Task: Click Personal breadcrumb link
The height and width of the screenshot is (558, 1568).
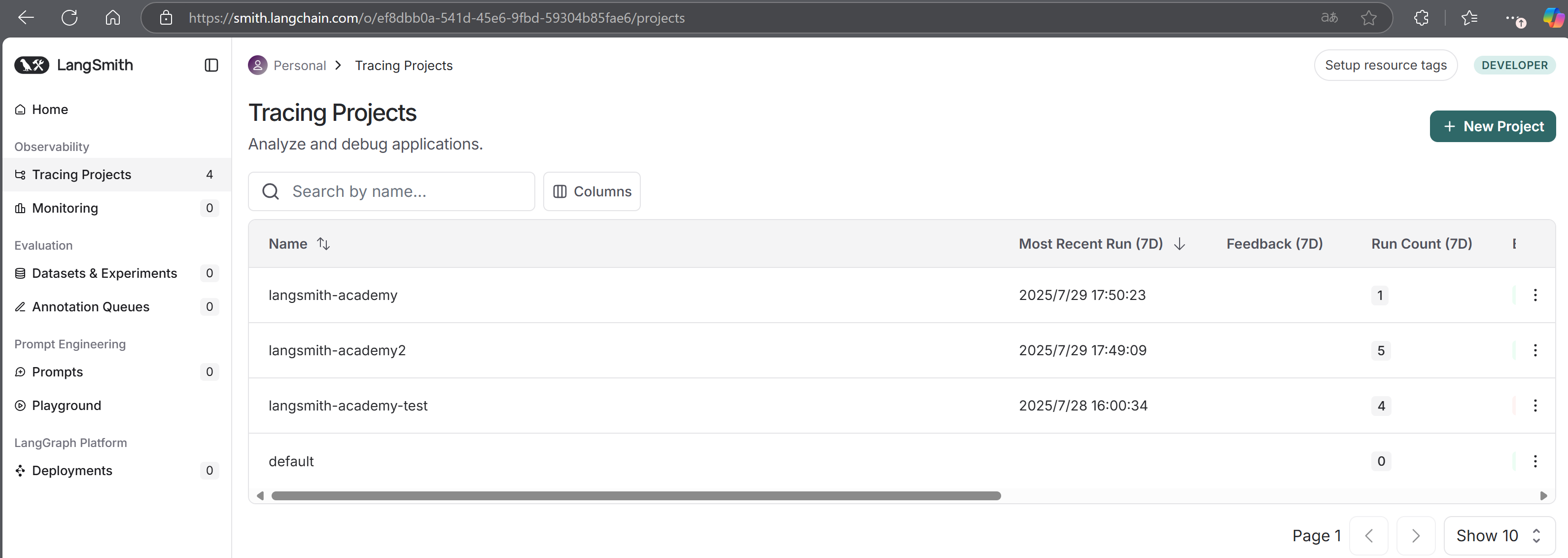Action: [300, 65]
